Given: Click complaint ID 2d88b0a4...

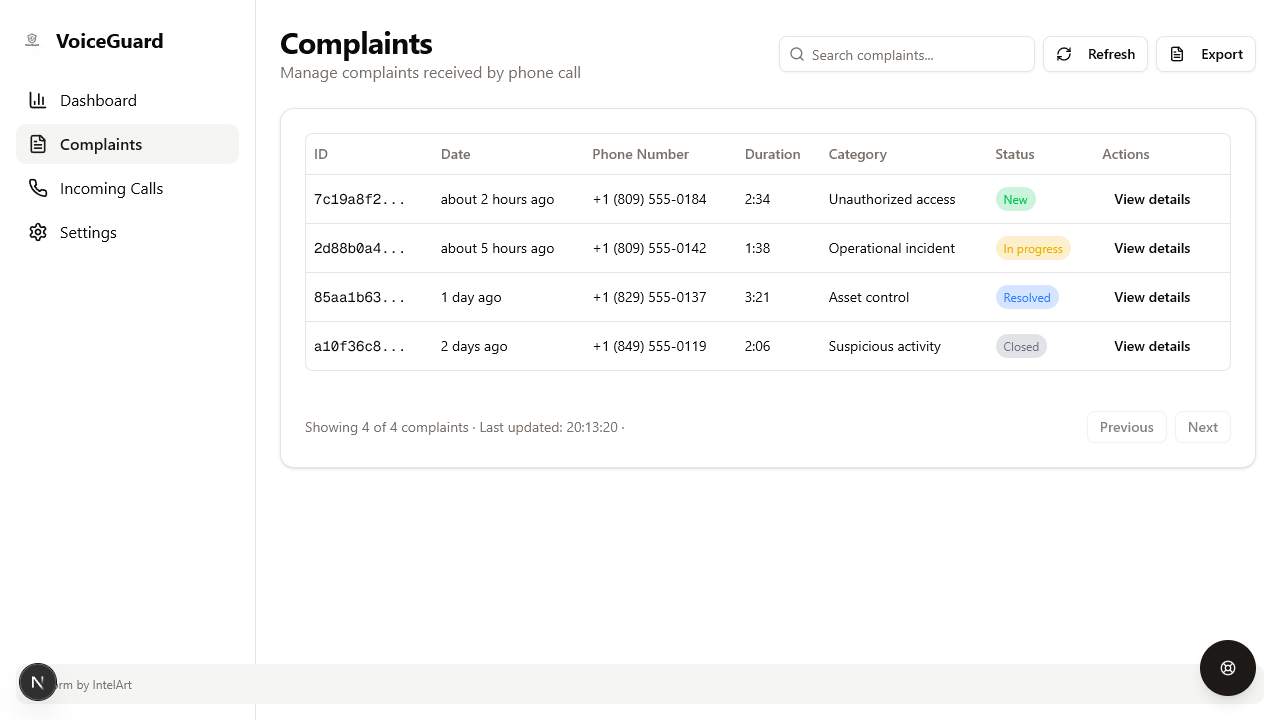Looking at the screenshot, I should point(360,248).
